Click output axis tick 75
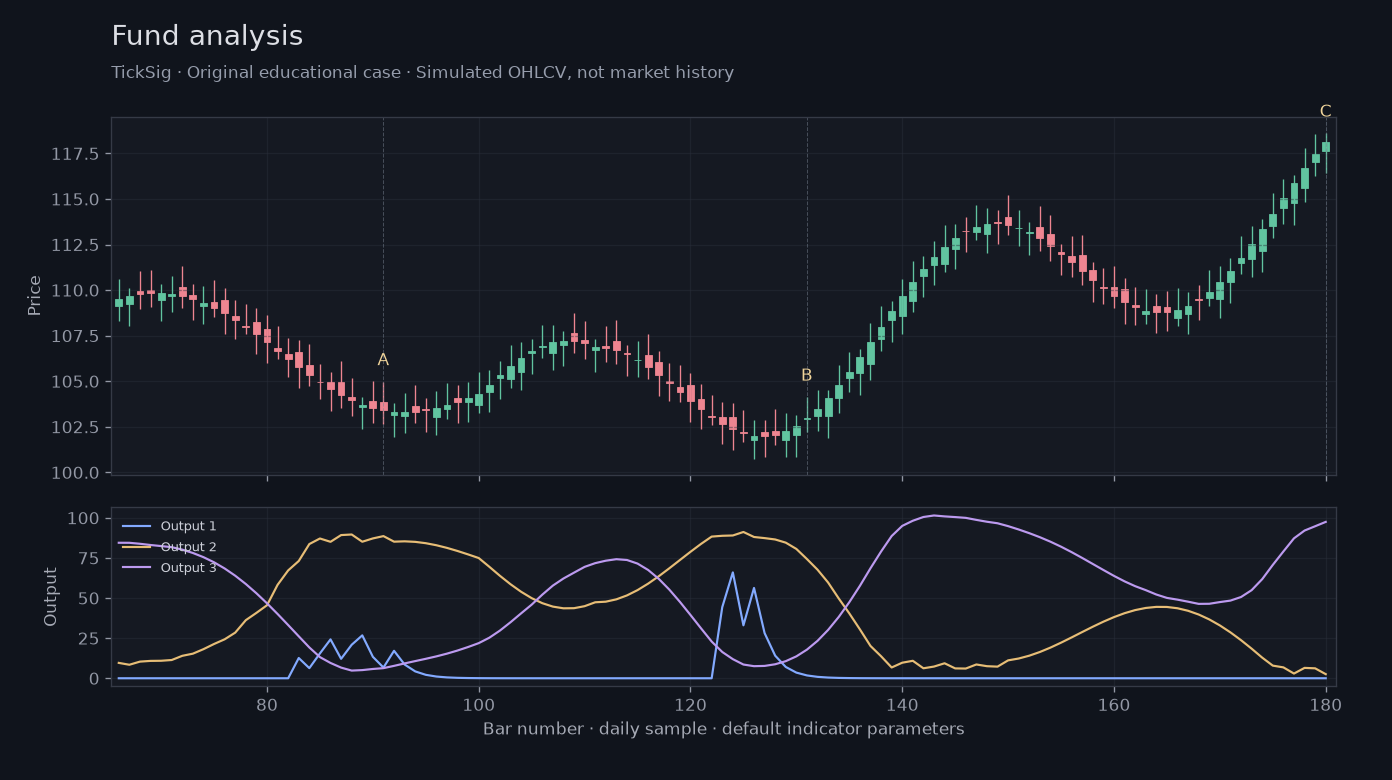Screen dimensions: 1392x780 pos(88,558)
